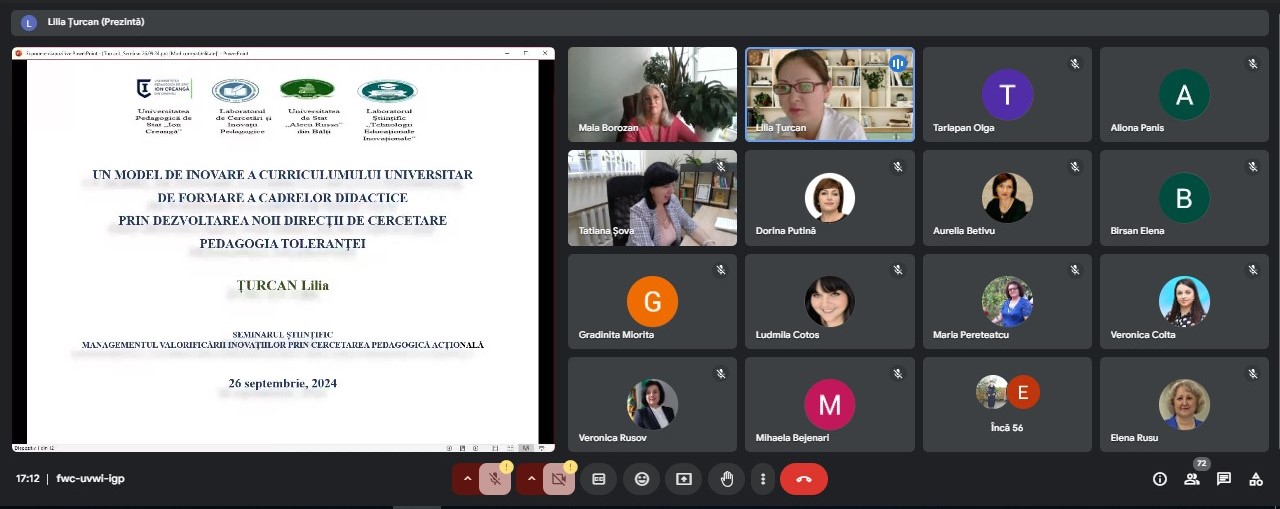The width and height of the screenshot is (1280, 509).
Task: Open meeting details info panel
Action: click(x=1160, y=479)
